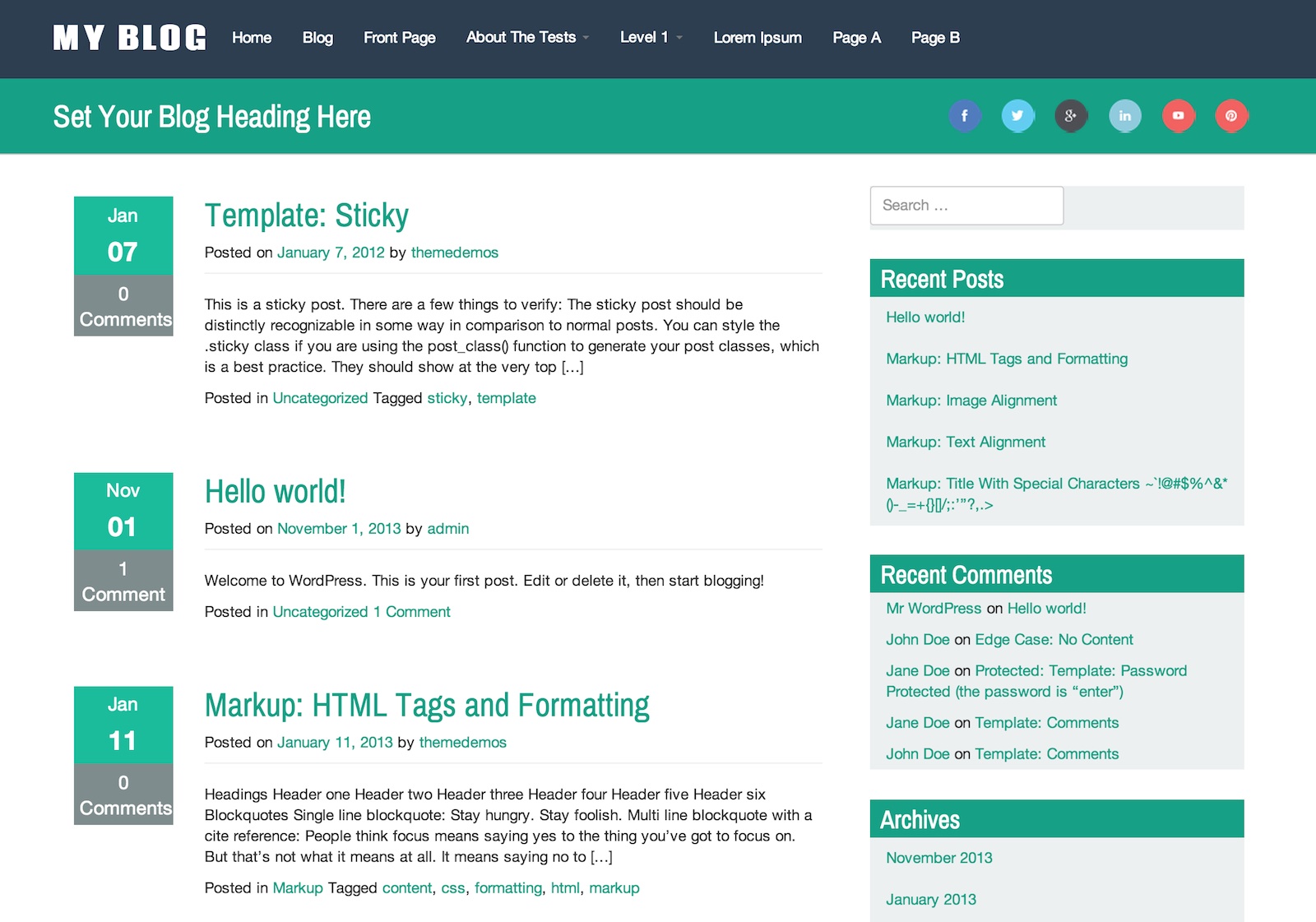Click the Search input field

click(x=966, y=206)
